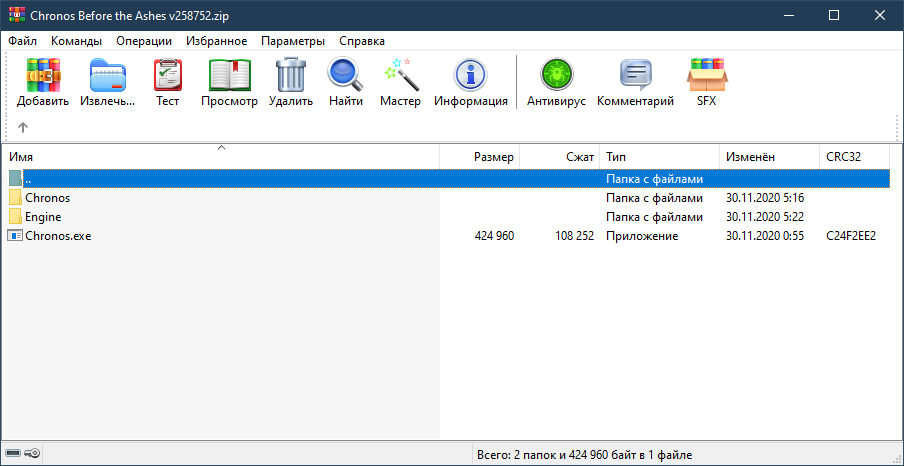Click the Удалить trash bin icon
Screen dimensions: 904x466
(x=291, y=76)
